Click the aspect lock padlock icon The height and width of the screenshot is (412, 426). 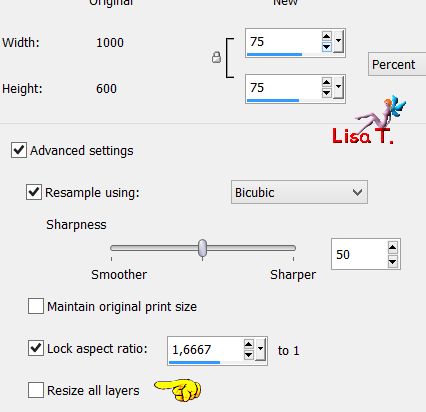[x=216, y=57]
